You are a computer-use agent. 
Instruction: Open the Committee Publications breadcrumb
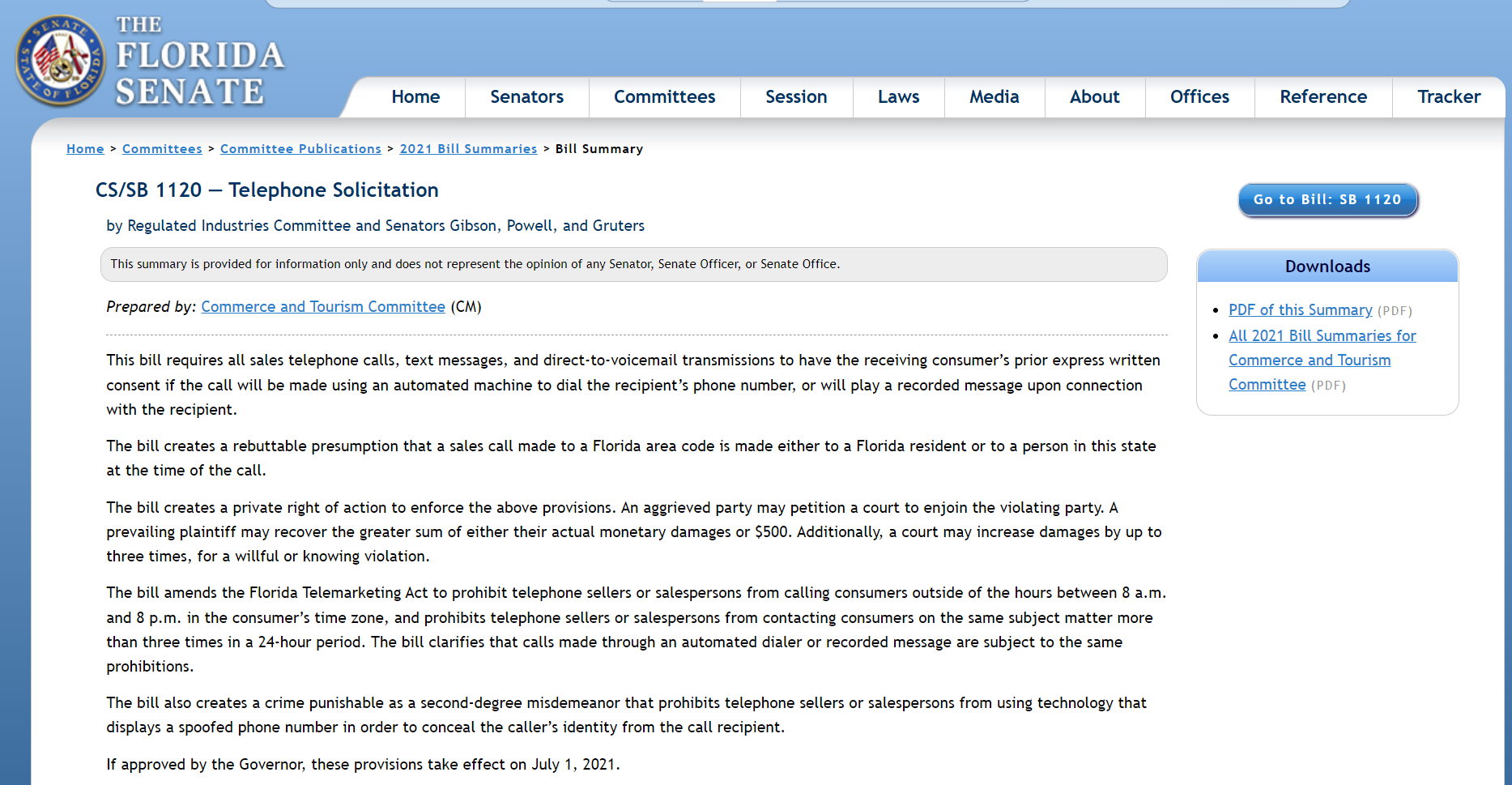click(x=300, y=149)
